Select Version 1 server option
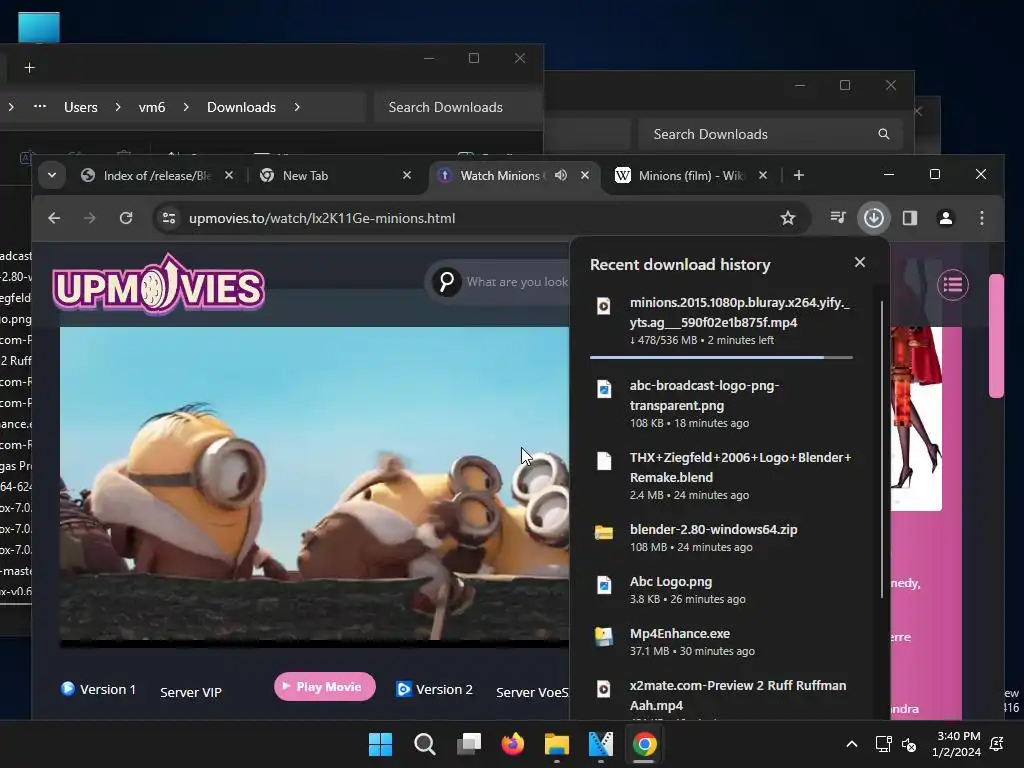This screenshot has width=1024, height=768. point(99,689)
